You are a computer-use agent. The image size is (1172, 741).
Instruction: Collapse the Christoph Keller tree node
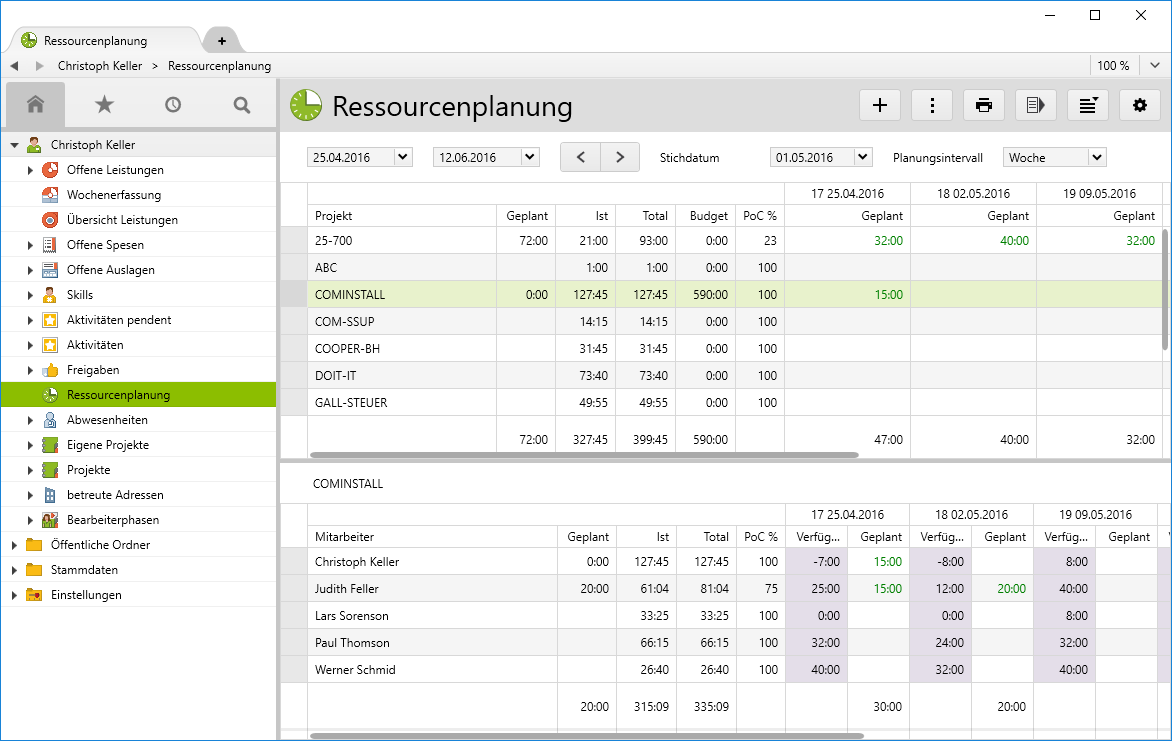pos(15,145)
